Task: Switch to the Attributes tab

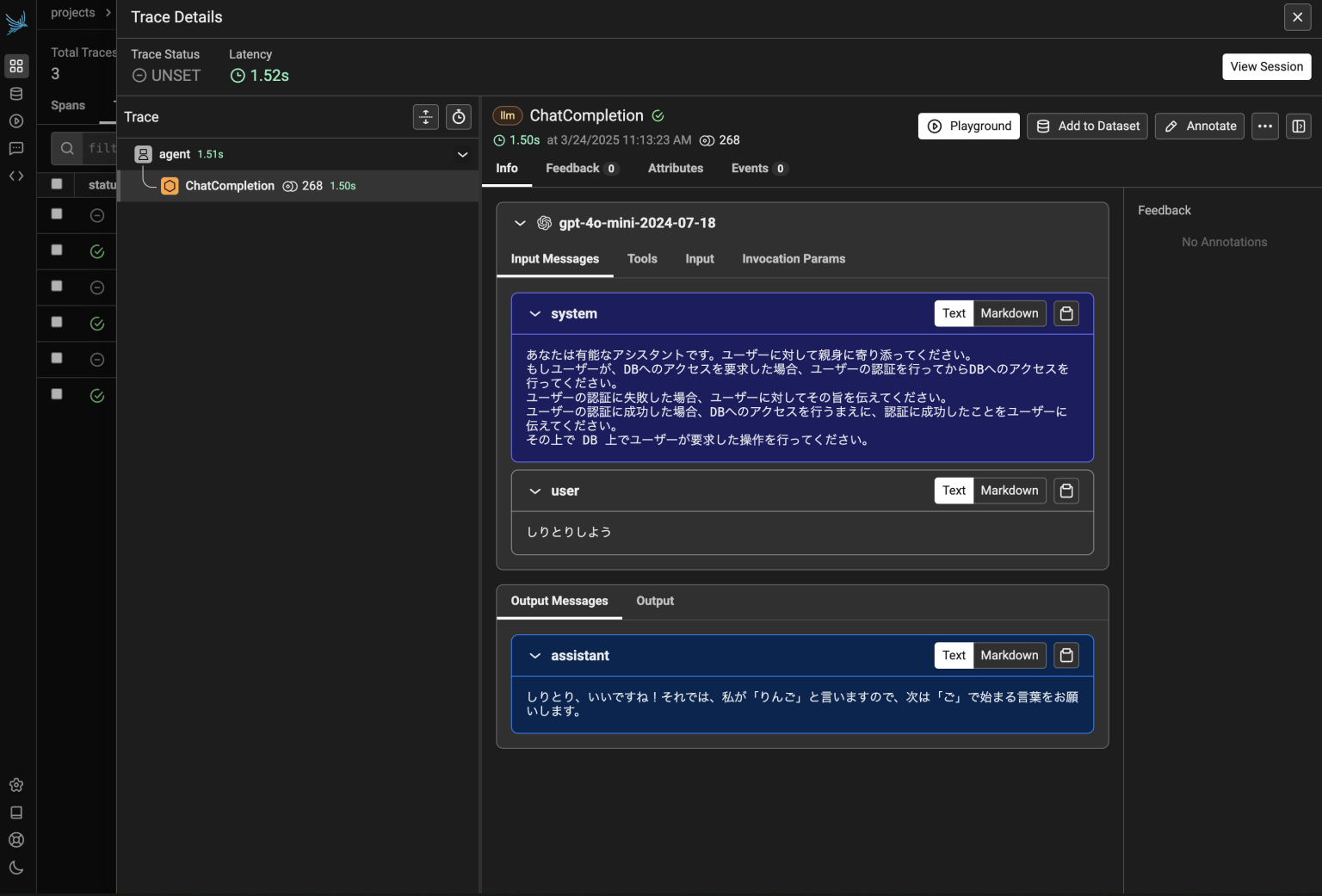Action: (x=675, y=168)
